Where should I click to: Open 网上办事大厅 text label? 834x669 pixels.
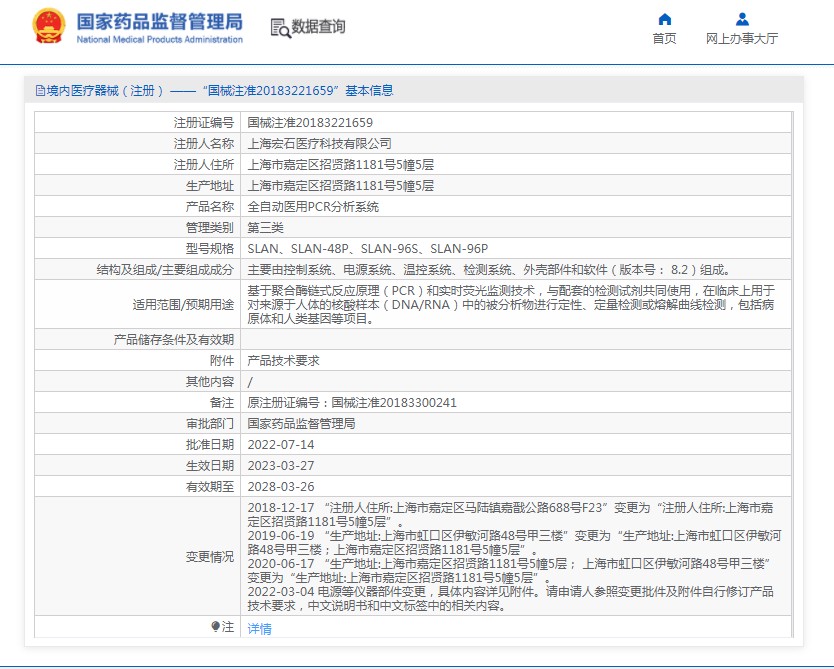point(742,39)
